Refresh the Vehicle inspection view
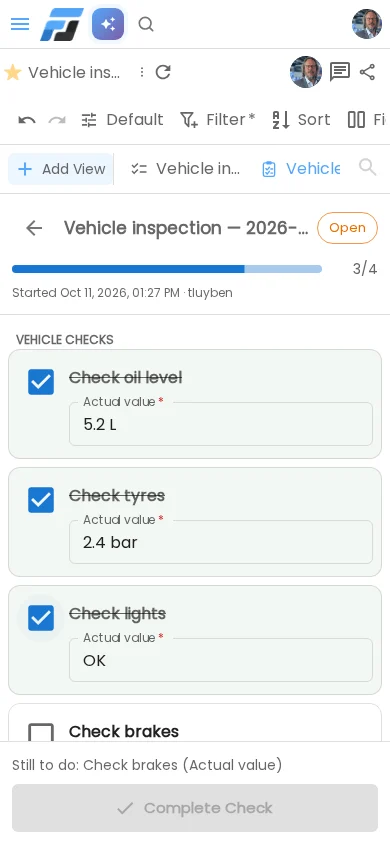Screen dimensions: 390x844 [163, 72]
